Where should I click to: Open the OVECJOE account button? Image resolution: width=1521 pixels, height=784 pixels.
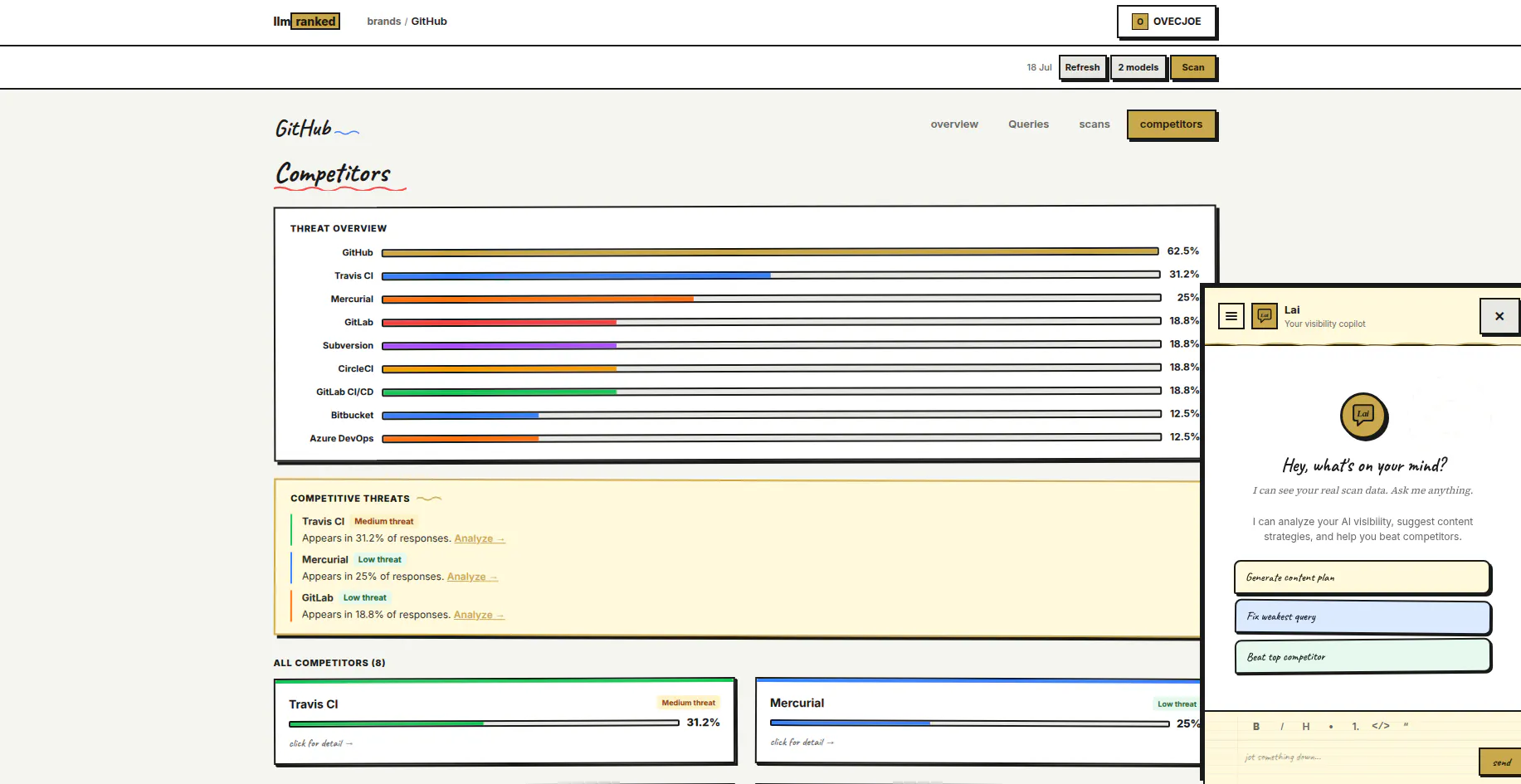coord(1167,22)
